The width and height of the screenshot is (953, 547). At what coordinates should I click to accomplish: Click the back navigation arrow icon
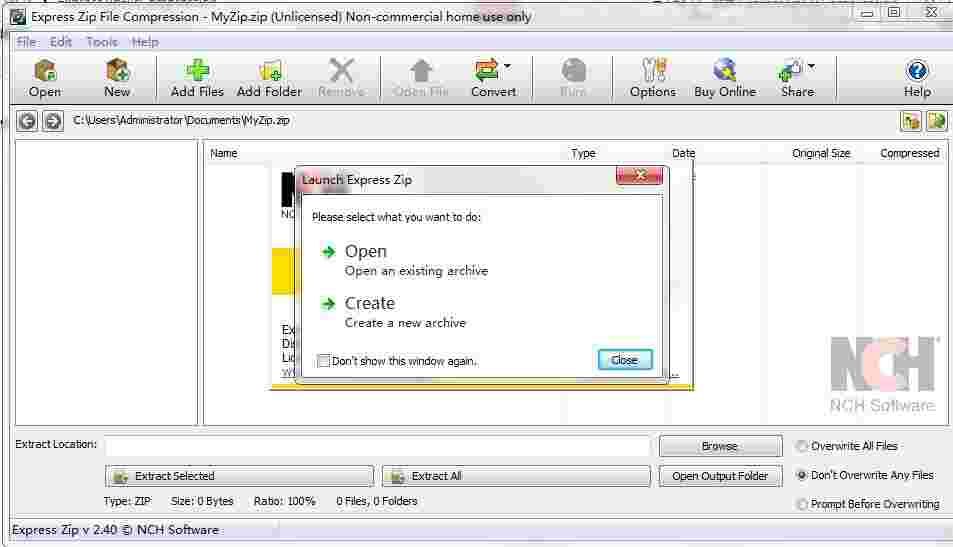[27, 121]
